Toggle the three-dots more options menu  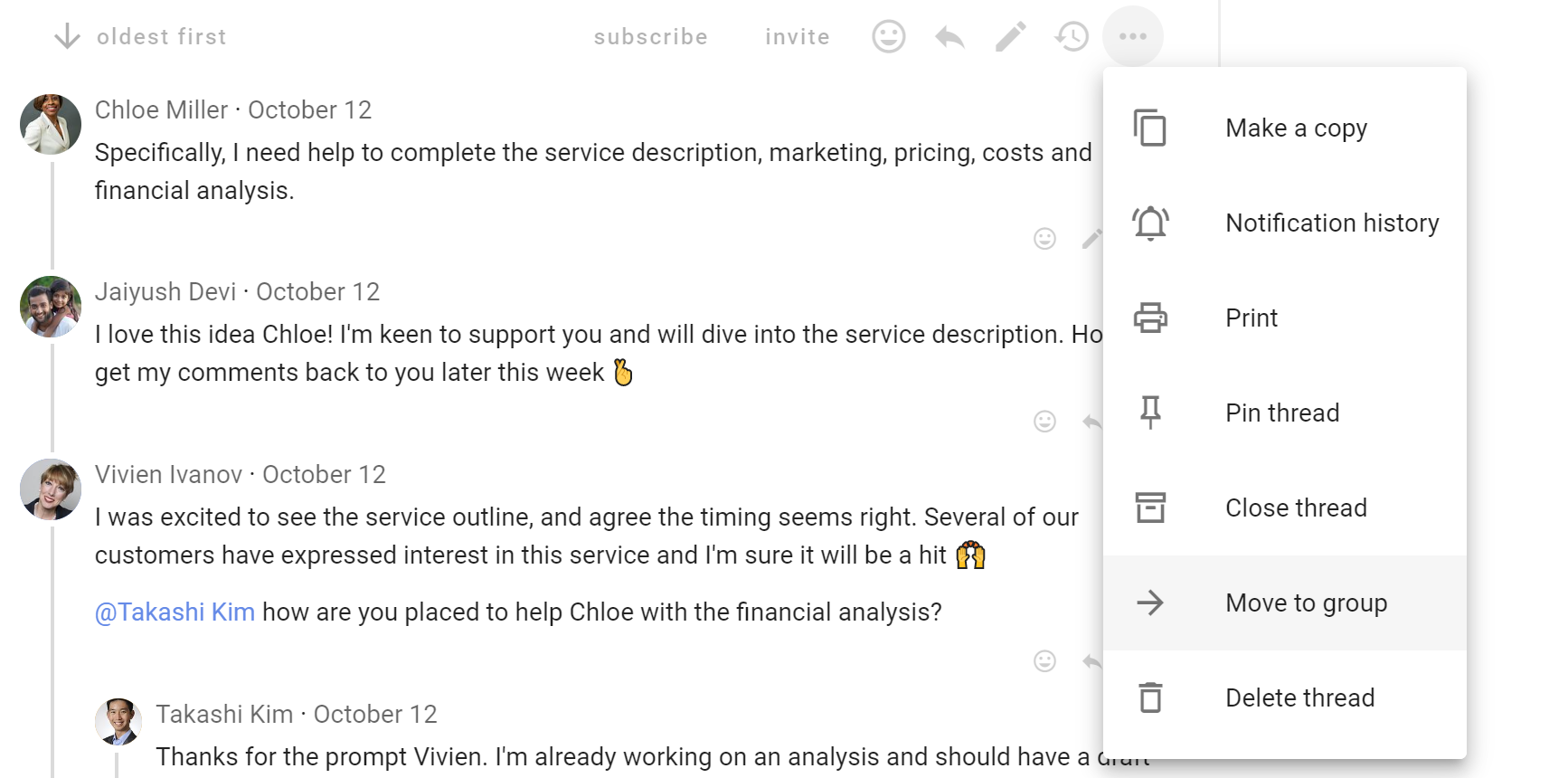coord(1132,37)
